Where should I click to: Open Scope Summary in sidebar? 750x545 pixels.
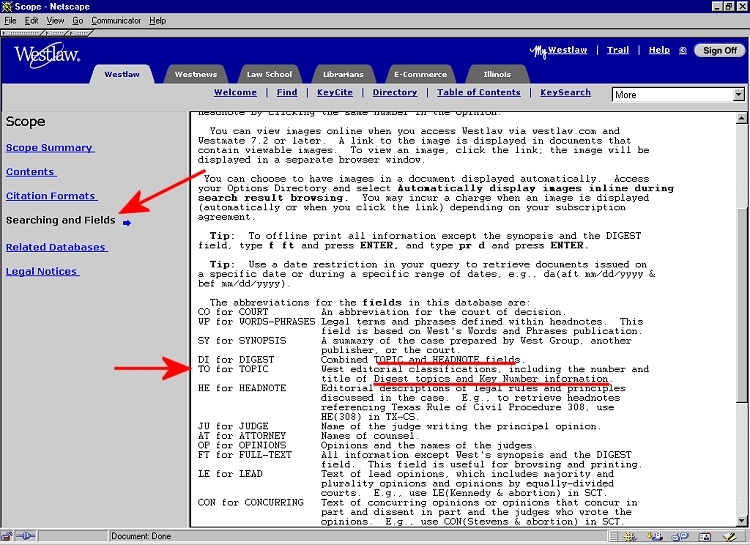[50, 148]
